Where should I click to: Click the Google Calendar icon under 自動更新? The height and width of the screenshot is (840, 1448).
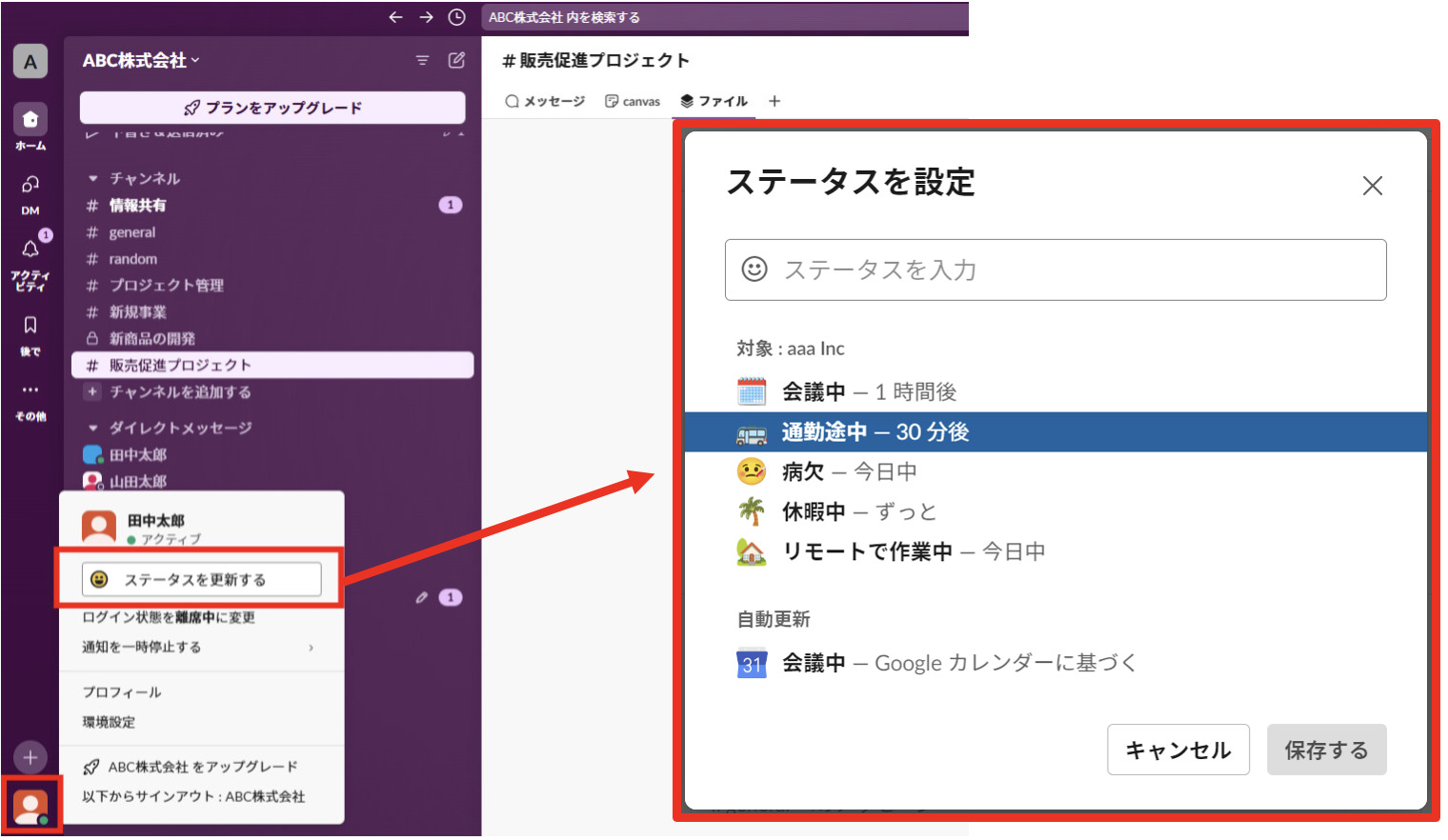point(751,663)
